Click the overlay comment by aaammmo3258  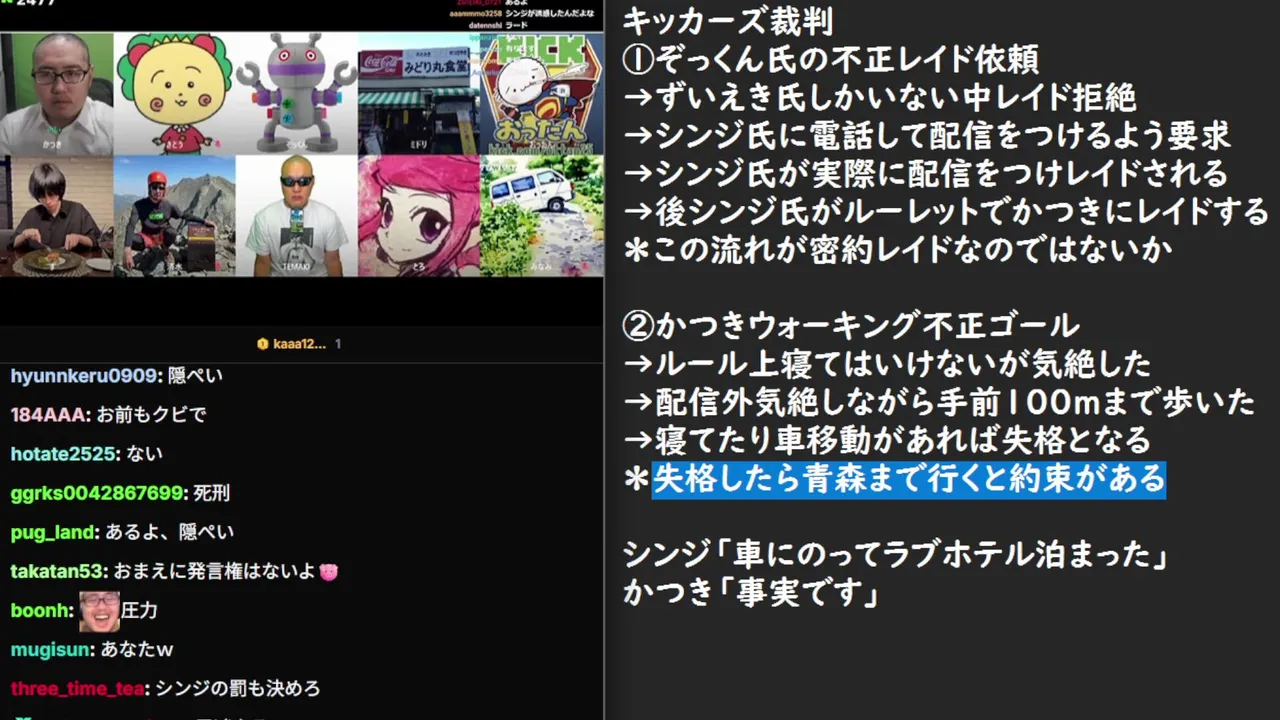[519, 16]
